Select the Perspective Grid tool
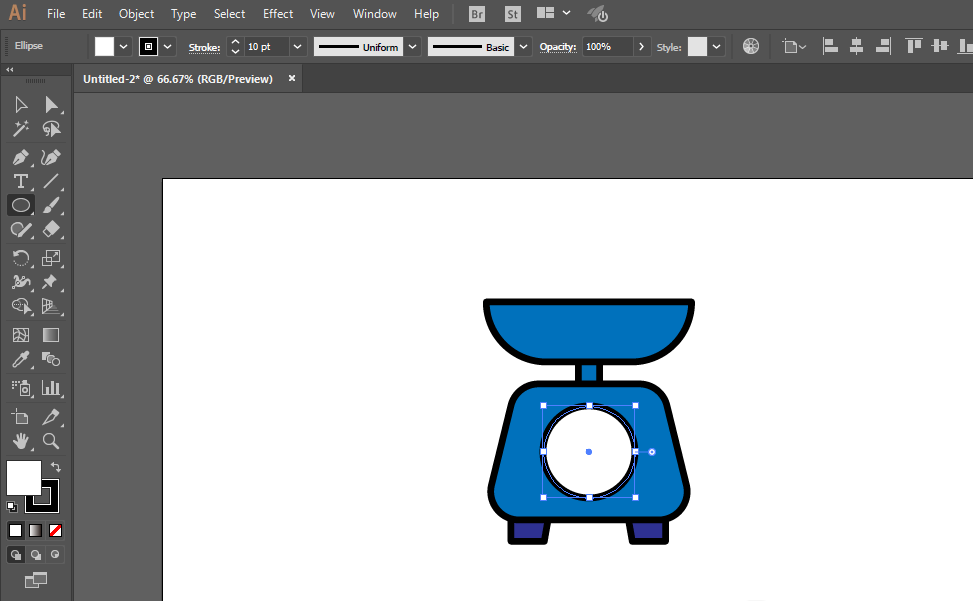This screenshot has height=601, width=973. click(x=51, y=306)
